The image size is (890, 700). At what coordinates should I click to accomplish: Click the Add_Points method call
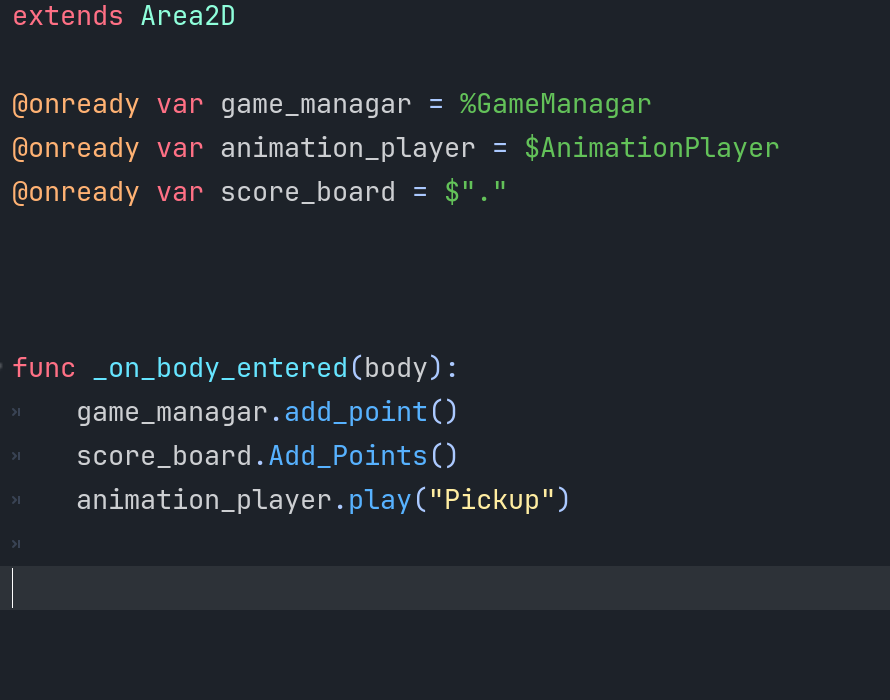point(348,456)
